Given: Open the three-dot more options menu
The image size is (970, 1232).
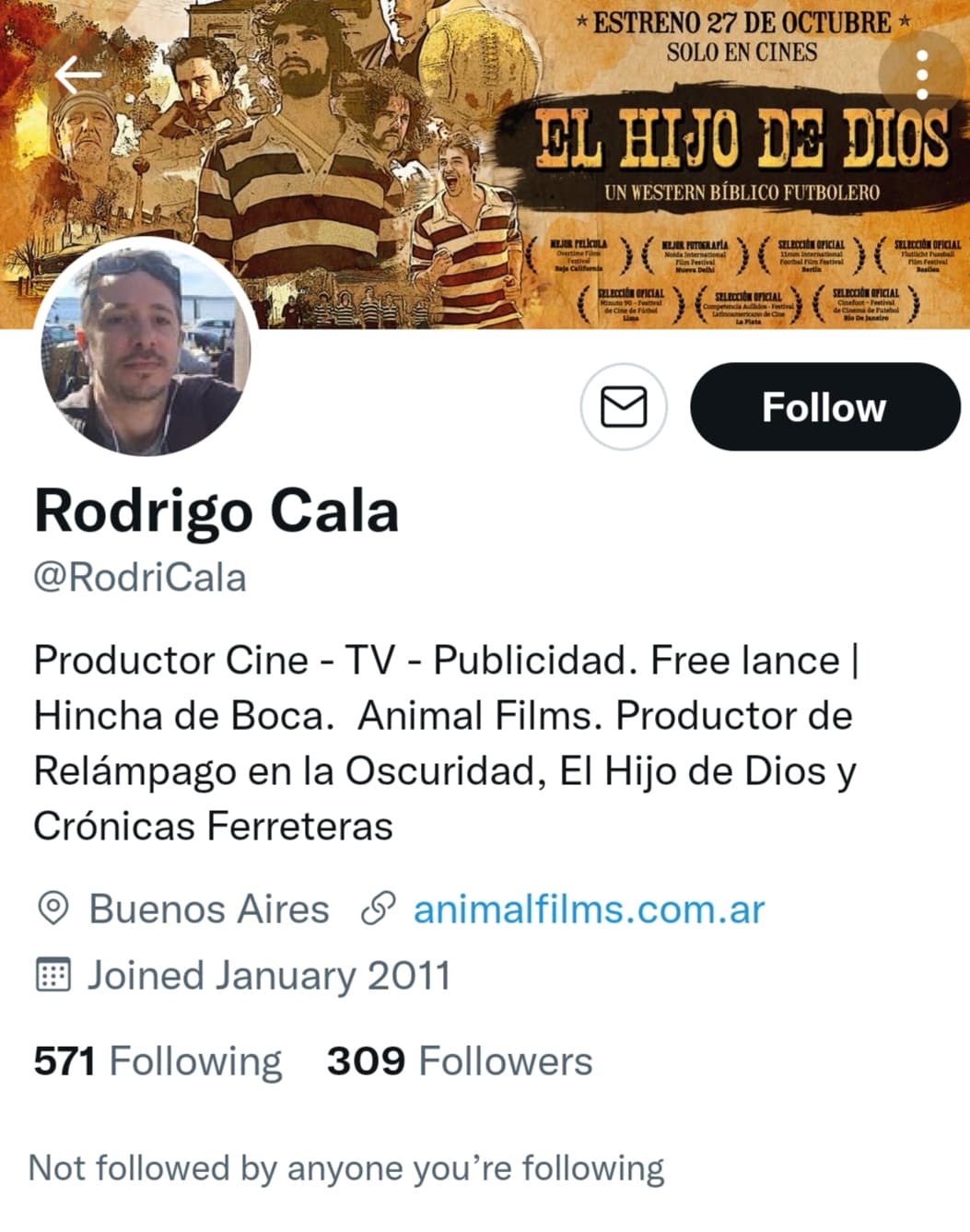Looking at the screenshot, I should [922, 76].
